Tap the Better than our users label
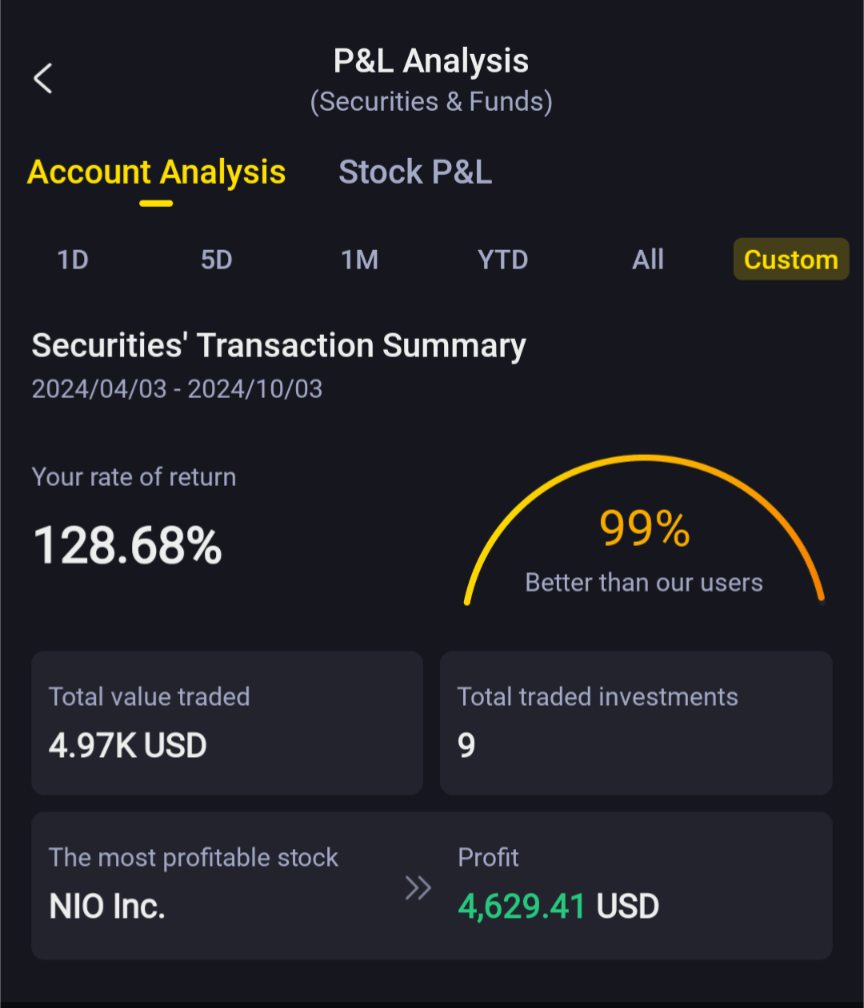 644,583
